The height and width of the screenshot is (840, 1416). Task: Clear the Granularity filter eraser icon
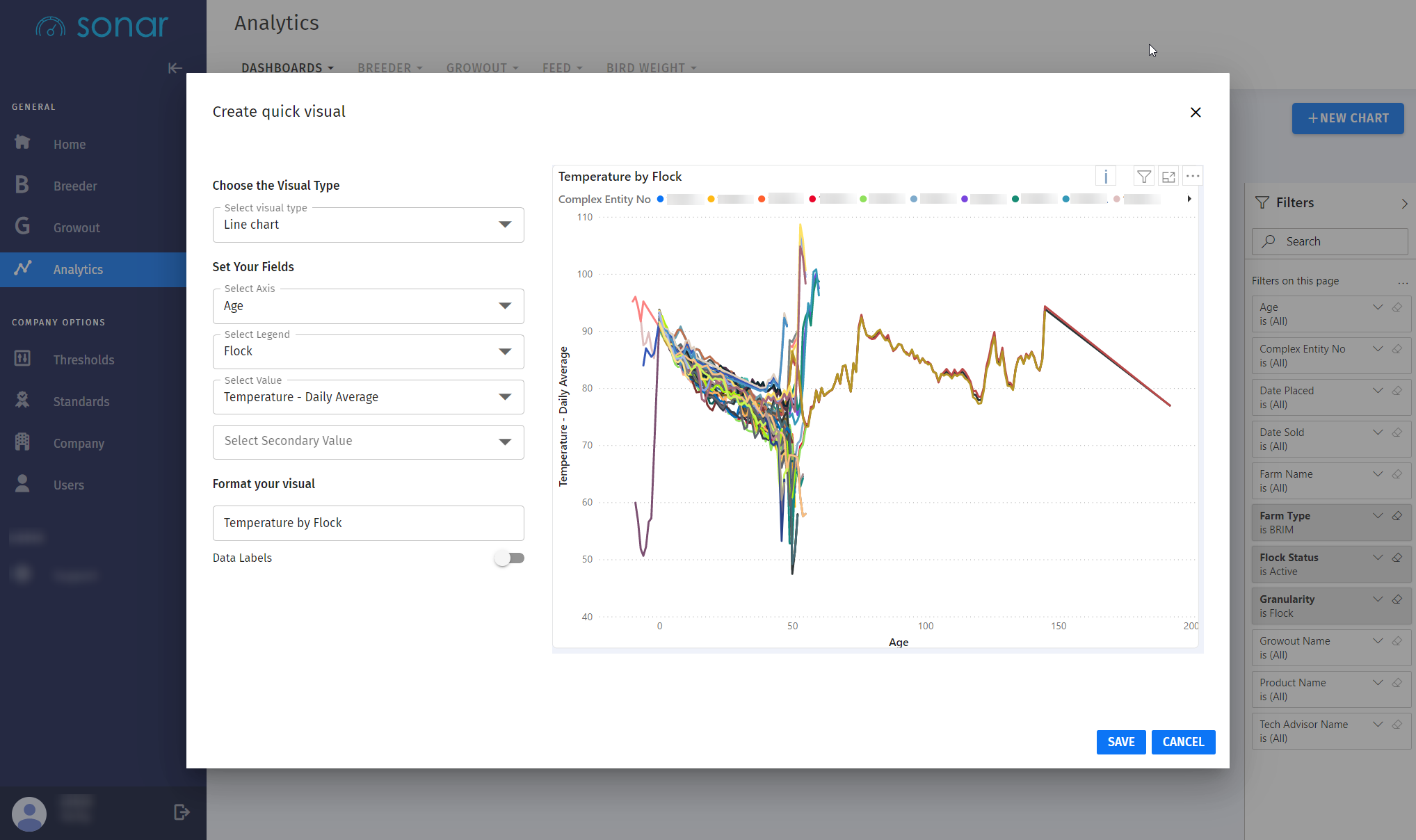tap(1397, 599)
